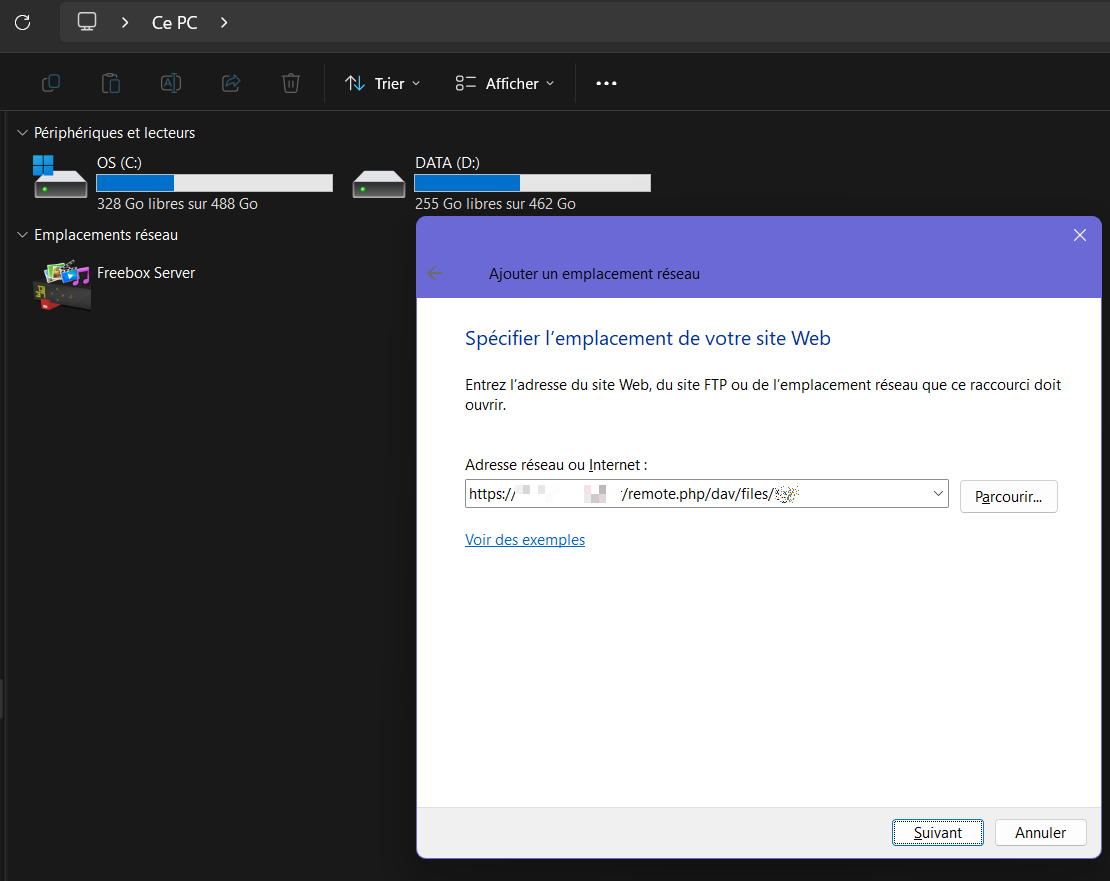Image resolution: width=1110 pixels, height=881 pixels.
Task: Open the Voir des exemples link
Action: [525, 540]
